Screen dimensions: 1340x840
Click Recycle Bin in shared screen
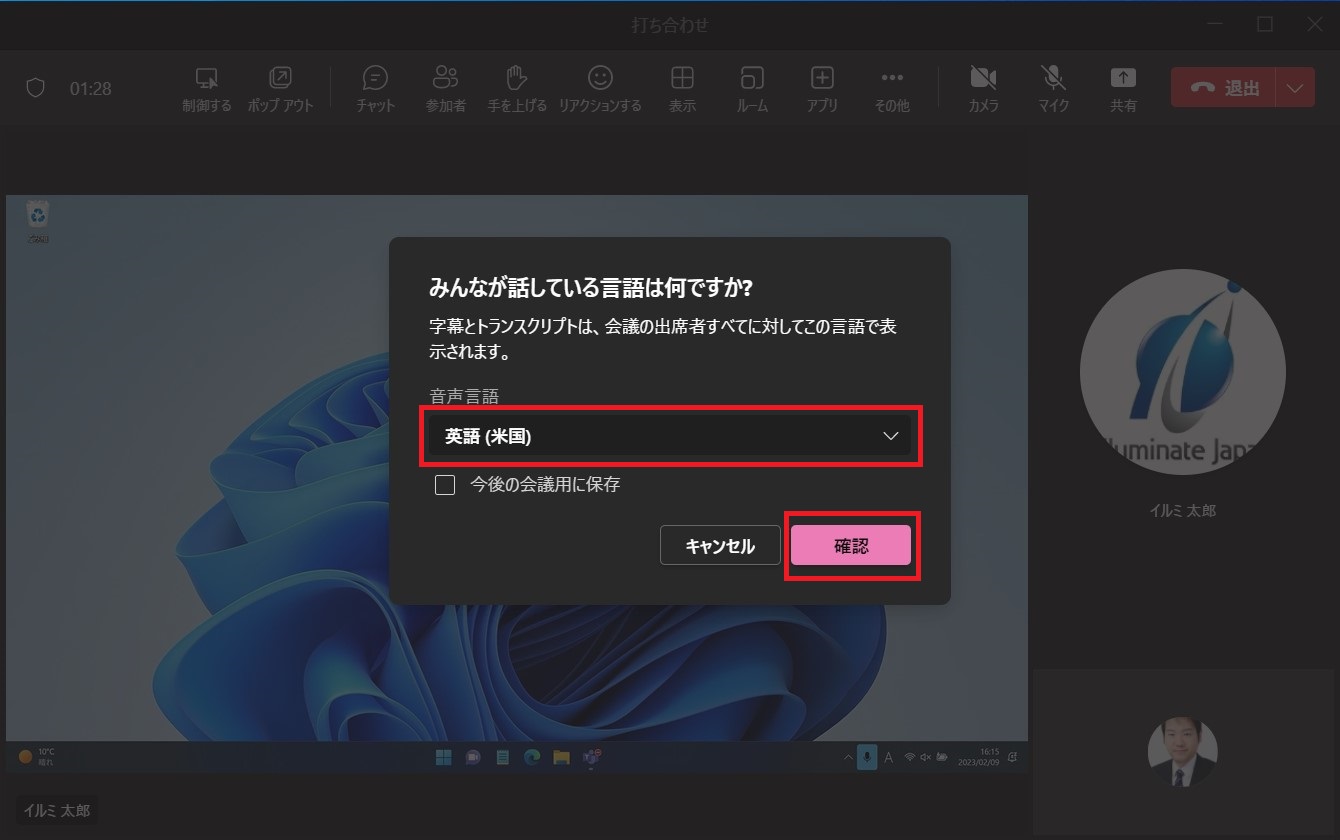37,220
